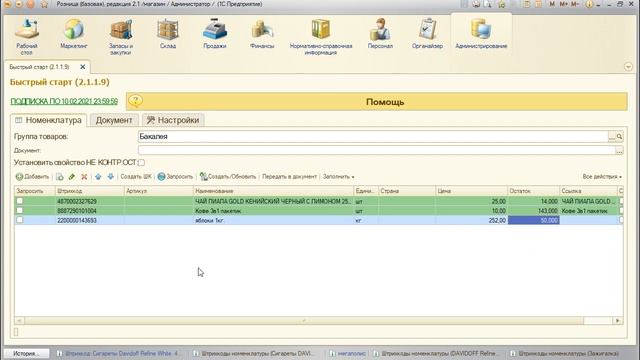Click the M memory button in title bar
Viewport: 640px width, 360px height.
pos(552,4)
